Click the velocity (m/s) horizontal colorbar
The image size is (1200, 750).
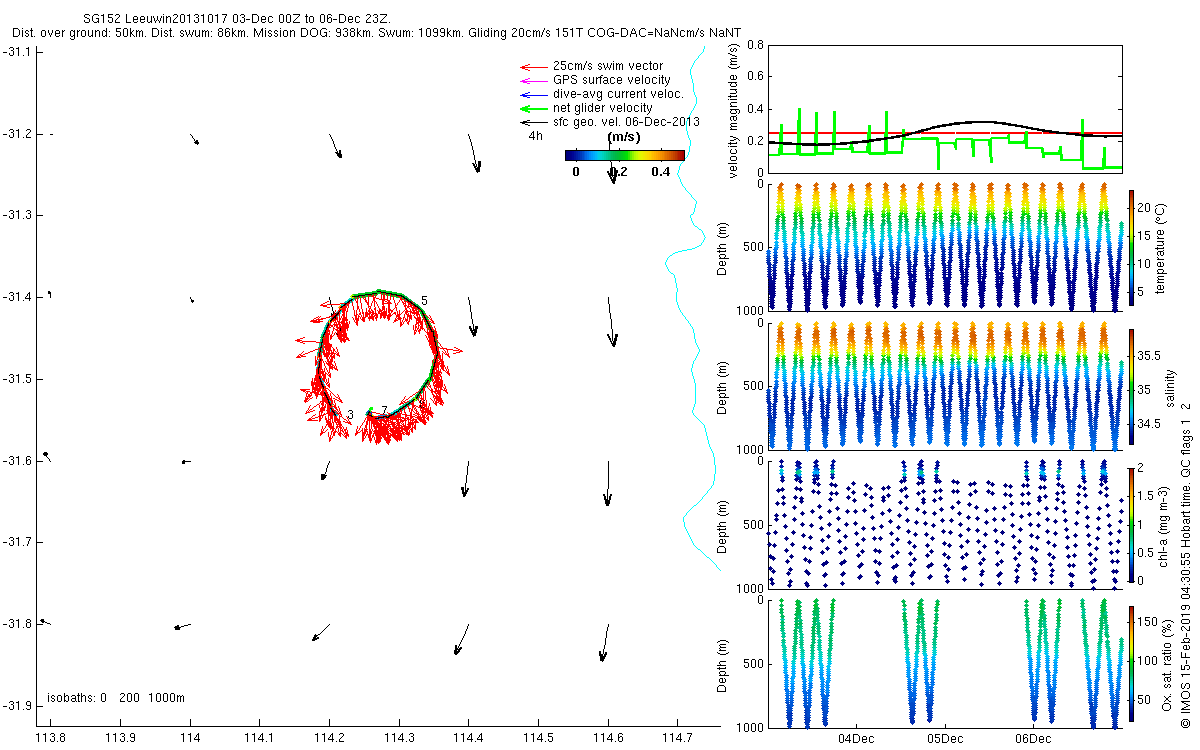625,155
